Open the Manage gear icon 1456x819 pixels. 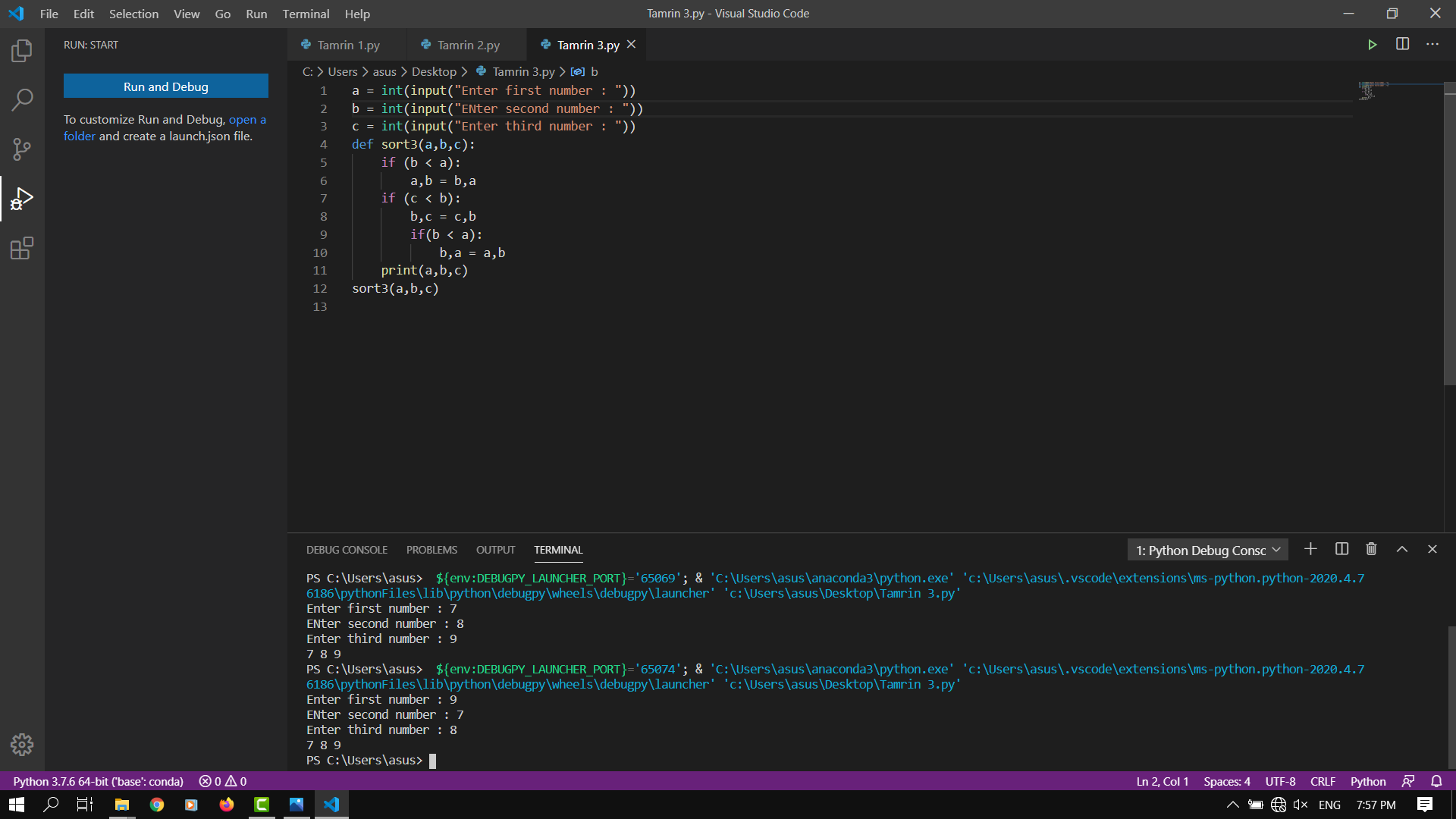point(22,745)
